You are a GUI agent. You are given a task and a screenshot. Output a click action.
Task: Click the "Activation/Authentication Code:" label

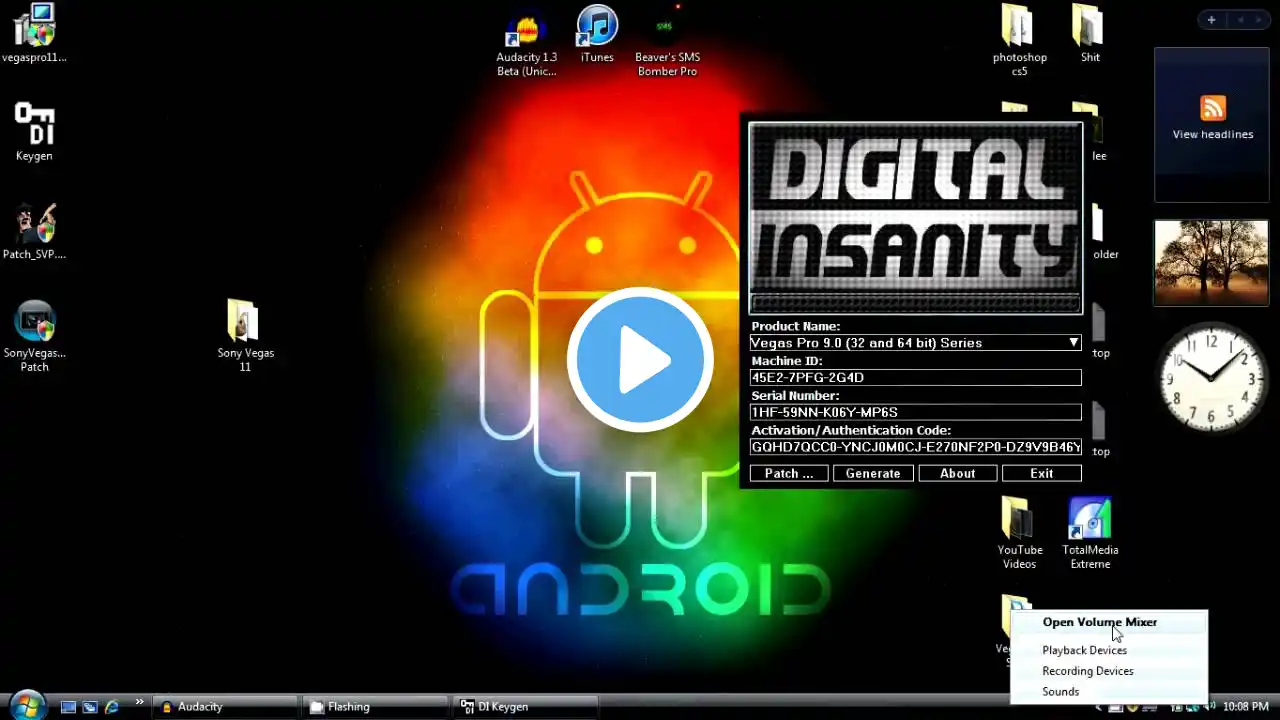click(x=851, y=431)
